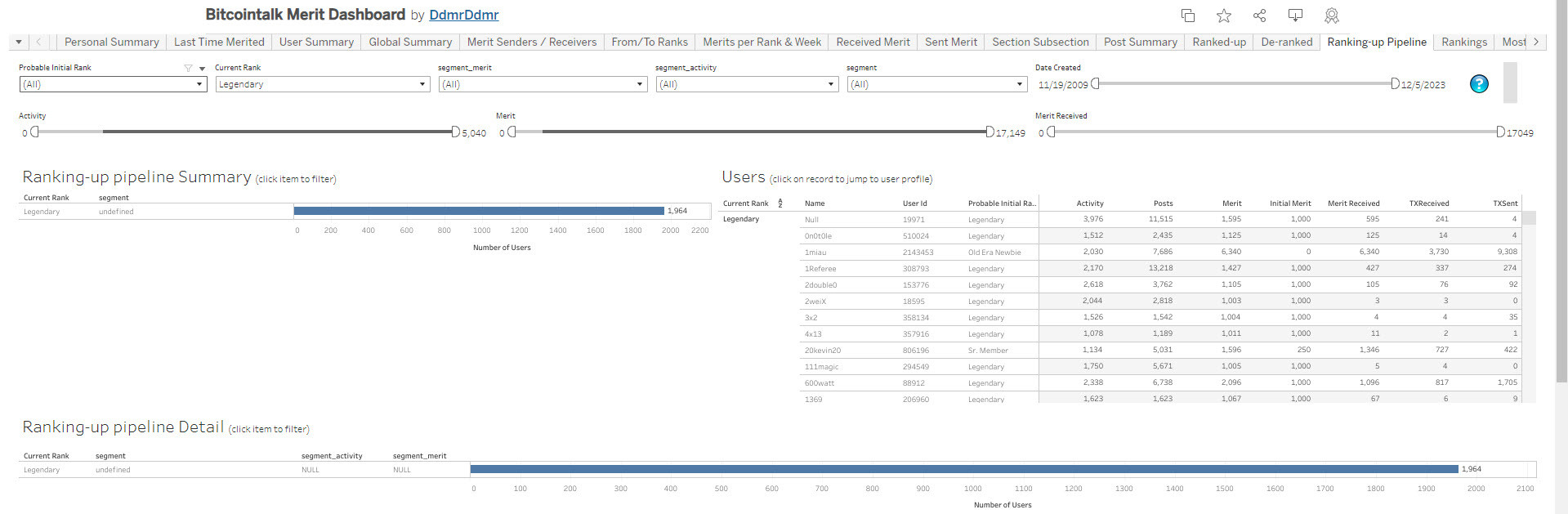Click the Date Created slider end handle
The width and height of the screenshot is (1568, 514).
pyautogui.click(x=1395, y=83)
